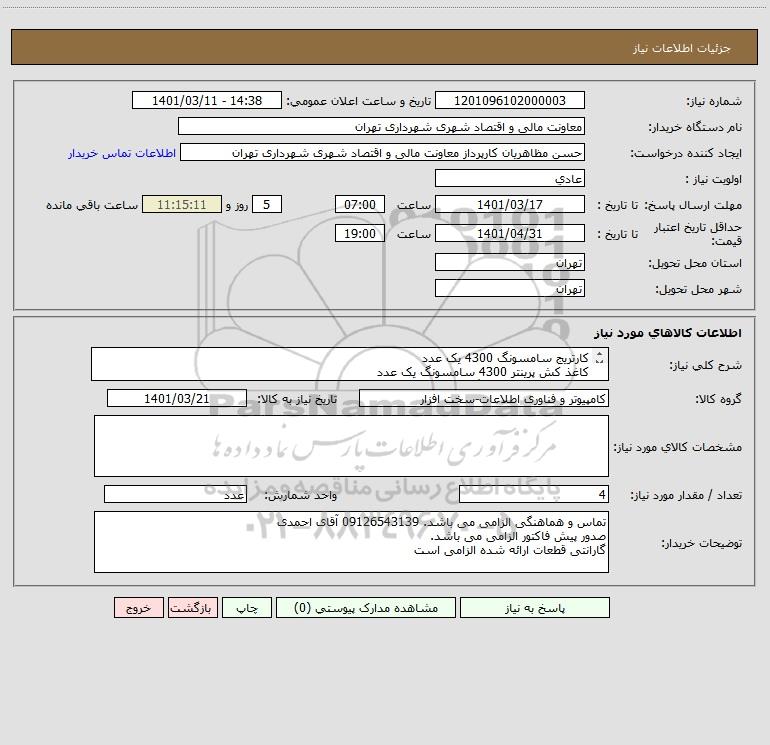Click the request creator field حسن مظاهریان
This screenshot has width=770, height=745.
383,152
